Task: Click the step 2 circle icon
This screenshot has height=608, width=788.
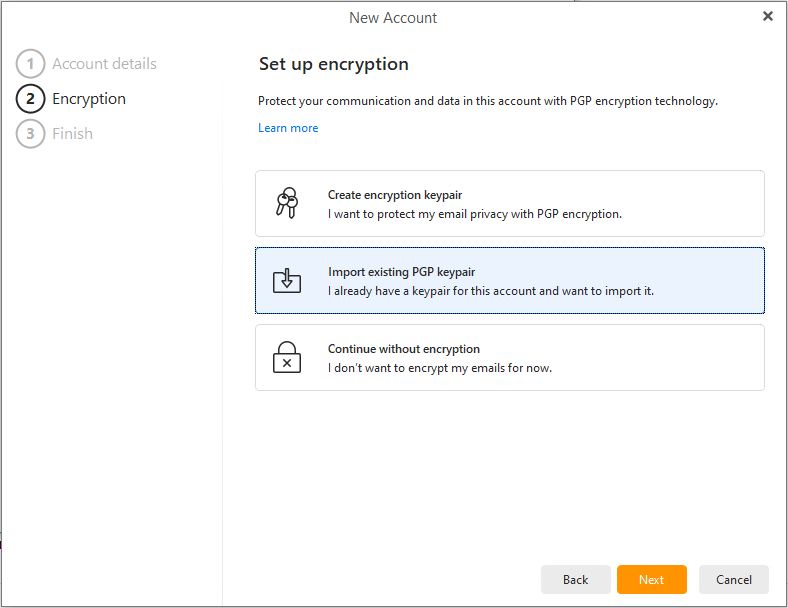Action: 30,98
